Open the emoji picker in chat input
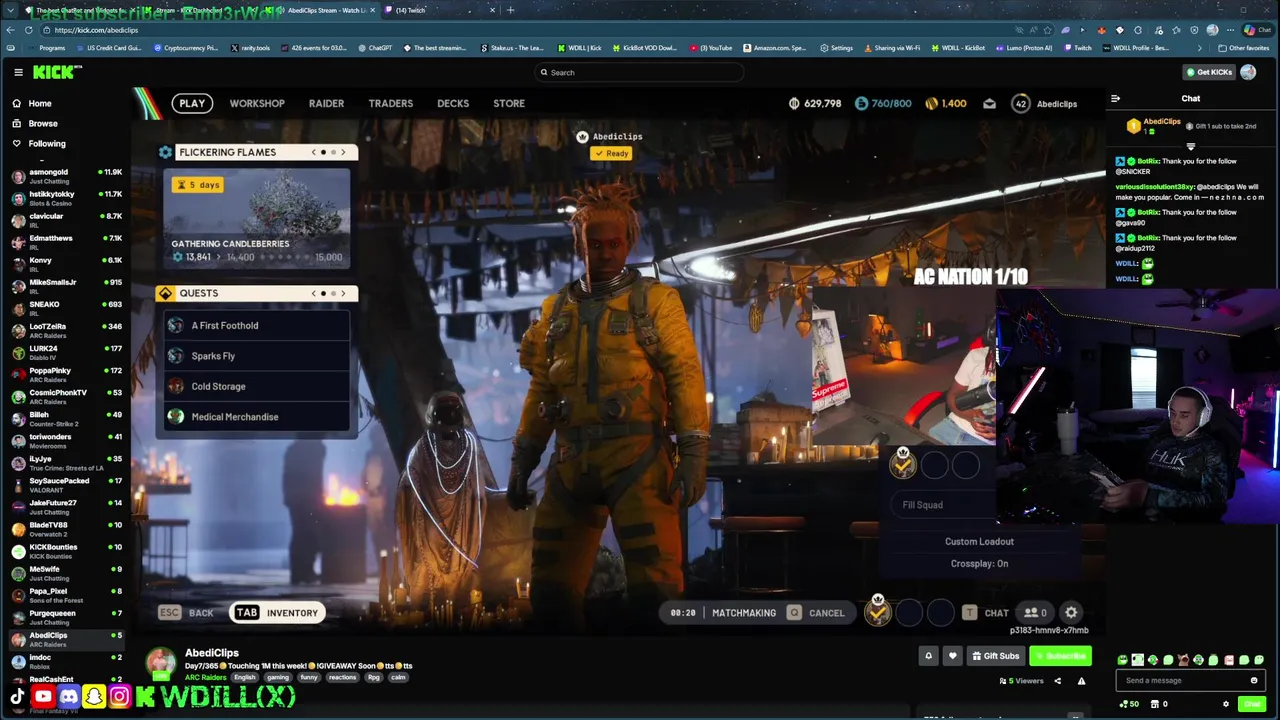1280x720 pixels. 1254,680
